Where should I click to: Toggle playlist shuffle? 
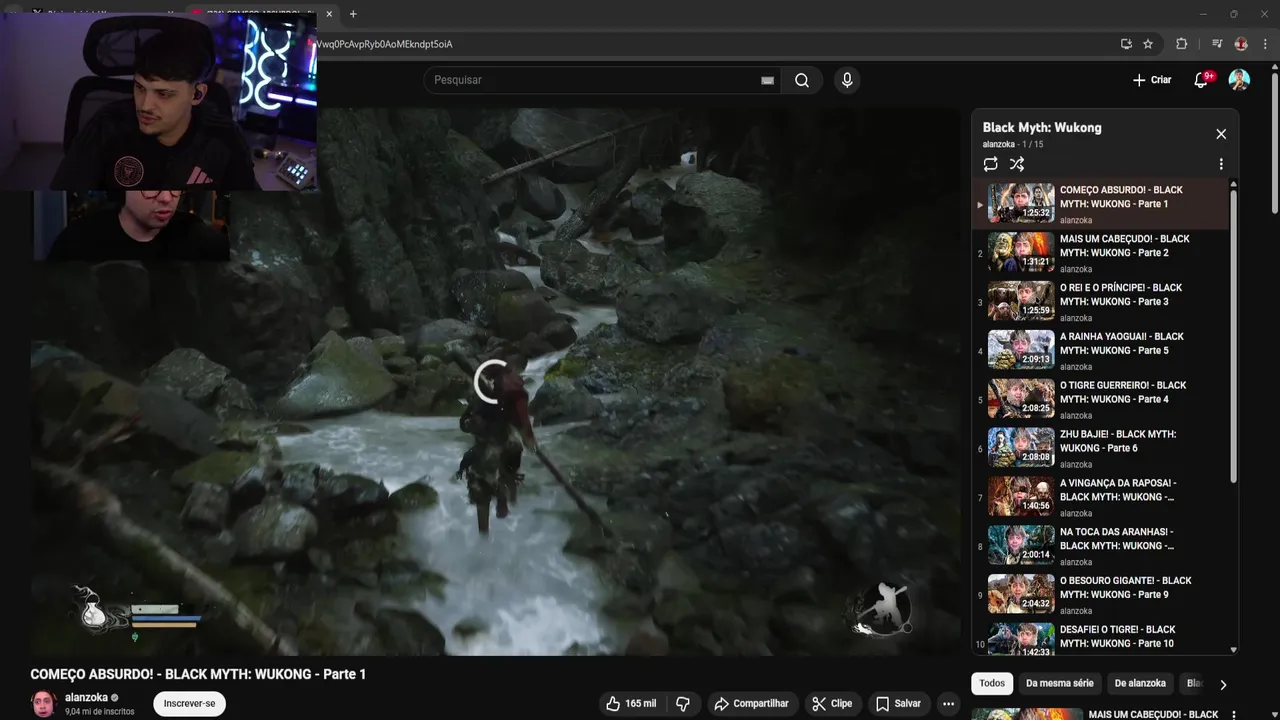tap(1017, 164)
